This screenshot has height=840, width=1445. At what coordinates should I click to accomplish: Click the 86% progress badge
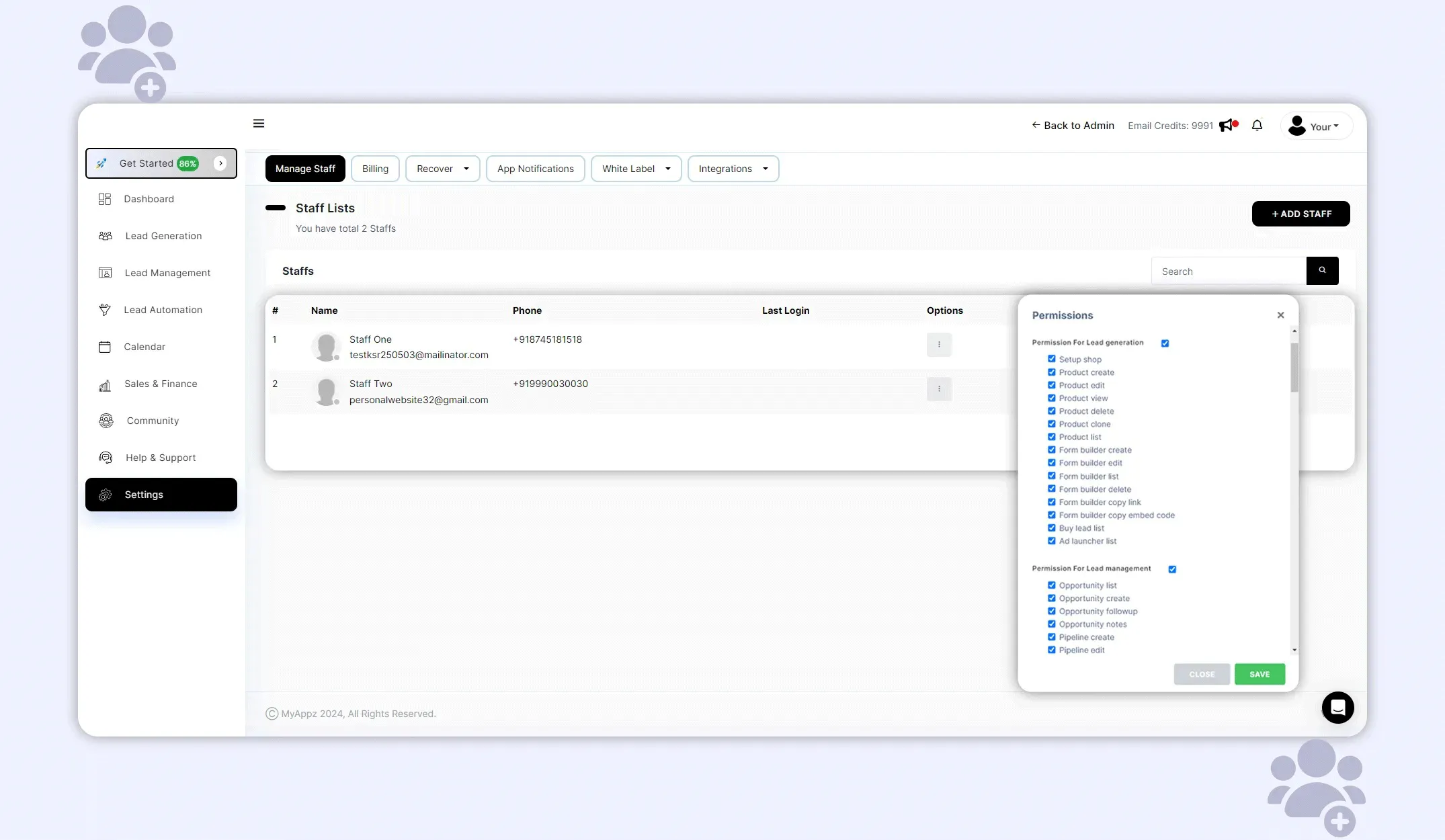188,163
